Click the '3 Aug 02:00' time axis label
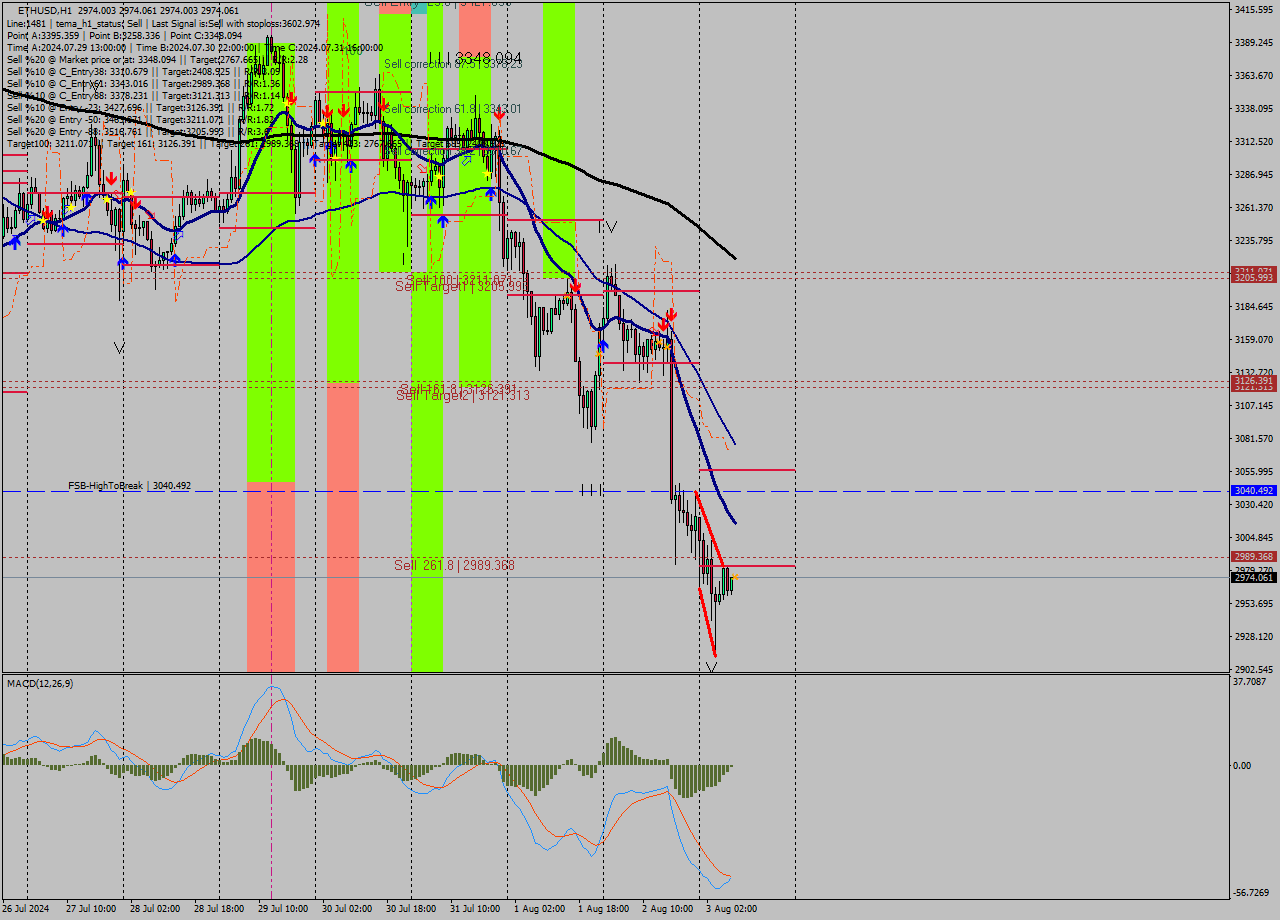 pos(731,909)
